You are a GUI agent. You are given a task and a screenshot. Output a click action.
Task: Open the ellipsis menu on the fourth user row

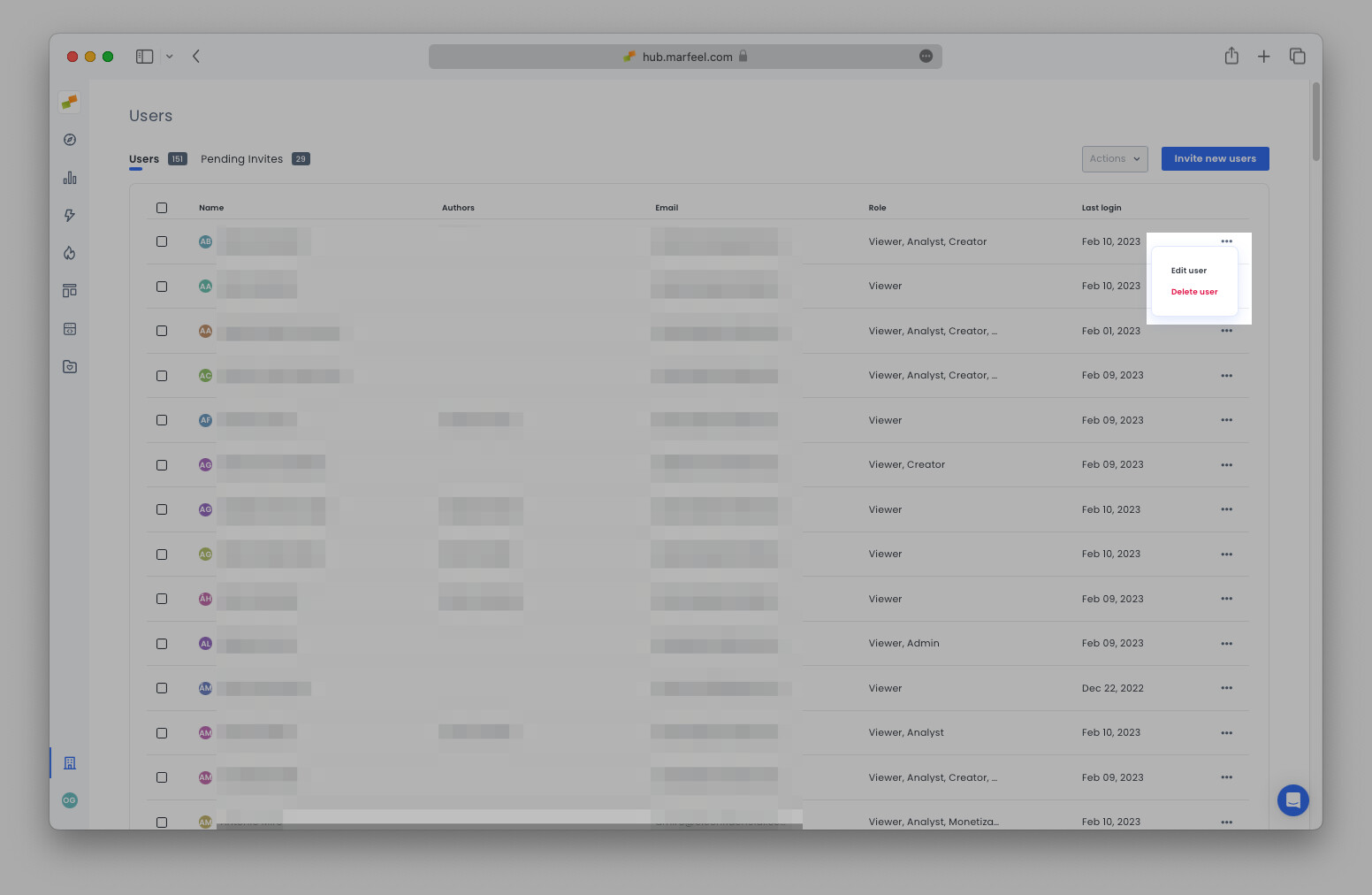click(x=1226, y=375)
